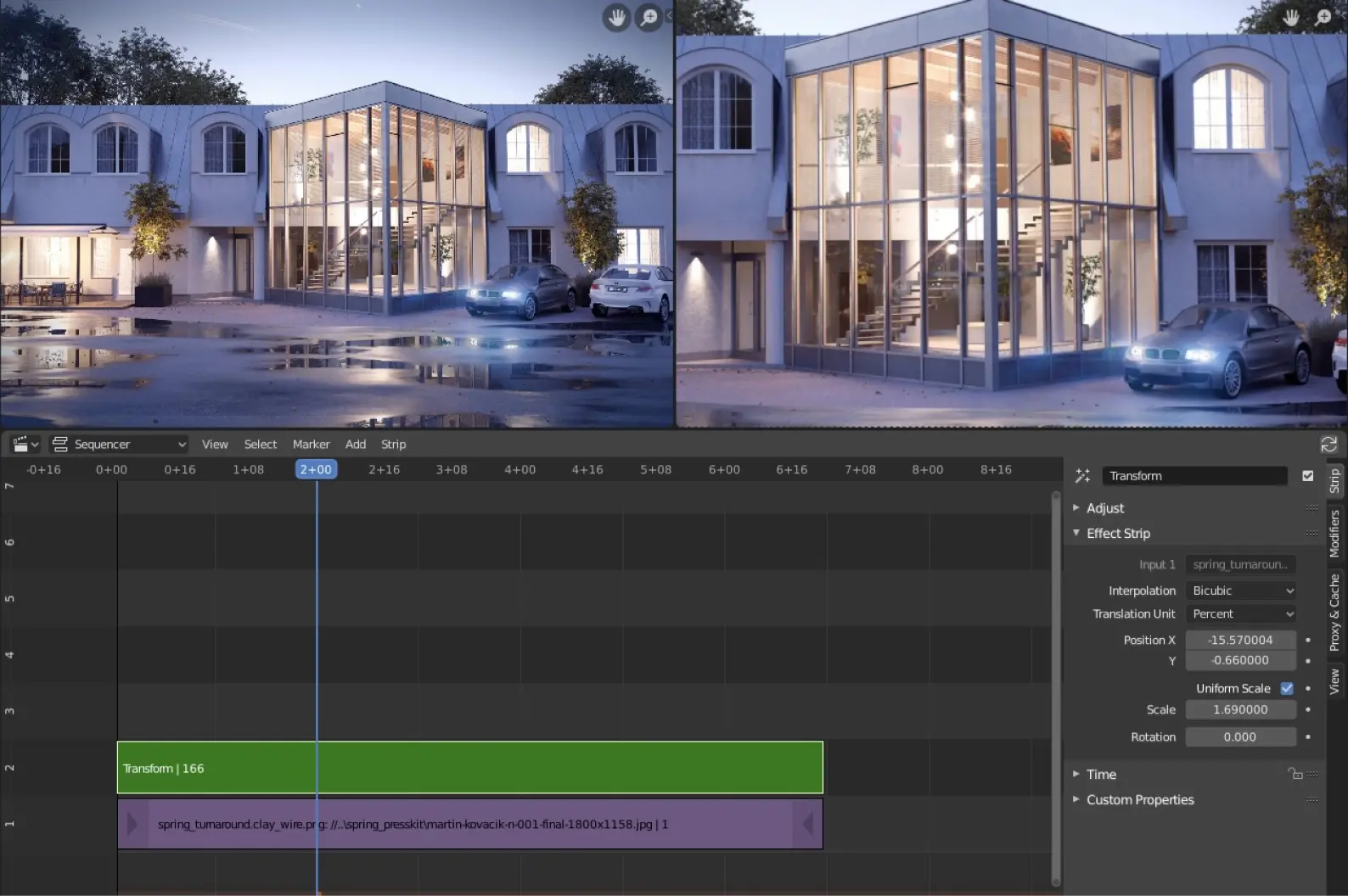Screen dimensions: 1348x896
Task: Click the Input 1 spring_turnaroun field
Action: pyautogui.click(x=1241, y=564)
